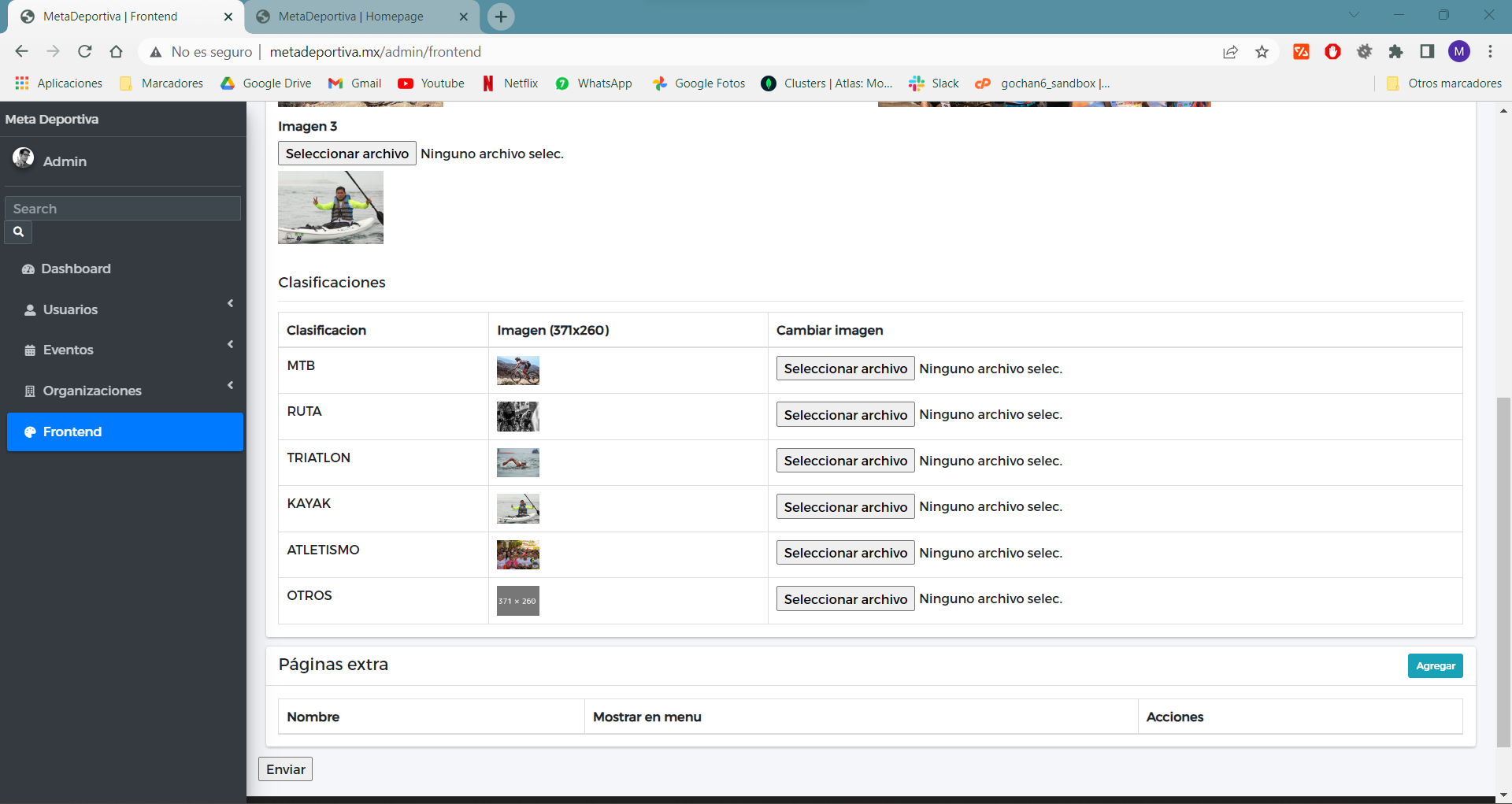Toggle the browser side panel icon
Image resolution: width=1512 pixels, height=804 pixels.
1427,52
